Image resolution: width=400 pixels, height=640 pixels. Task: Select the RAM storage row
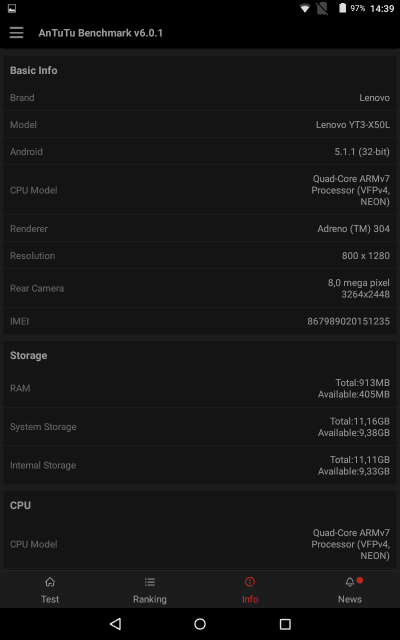(x=200, y=388)
